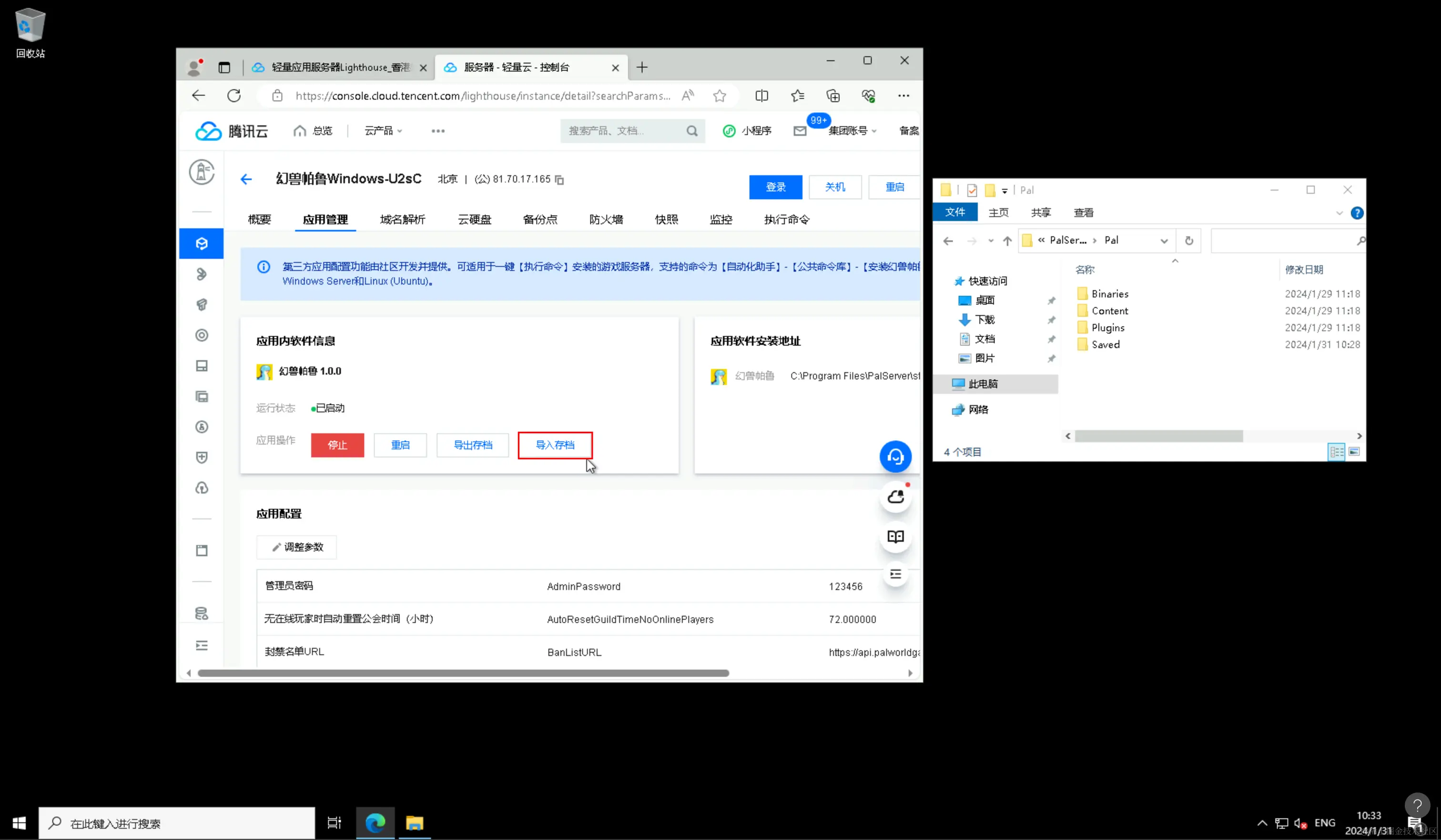This screenshot has width=1441, height=840.
Task: Click the red 停止 button
Action: tap(337, 445)
